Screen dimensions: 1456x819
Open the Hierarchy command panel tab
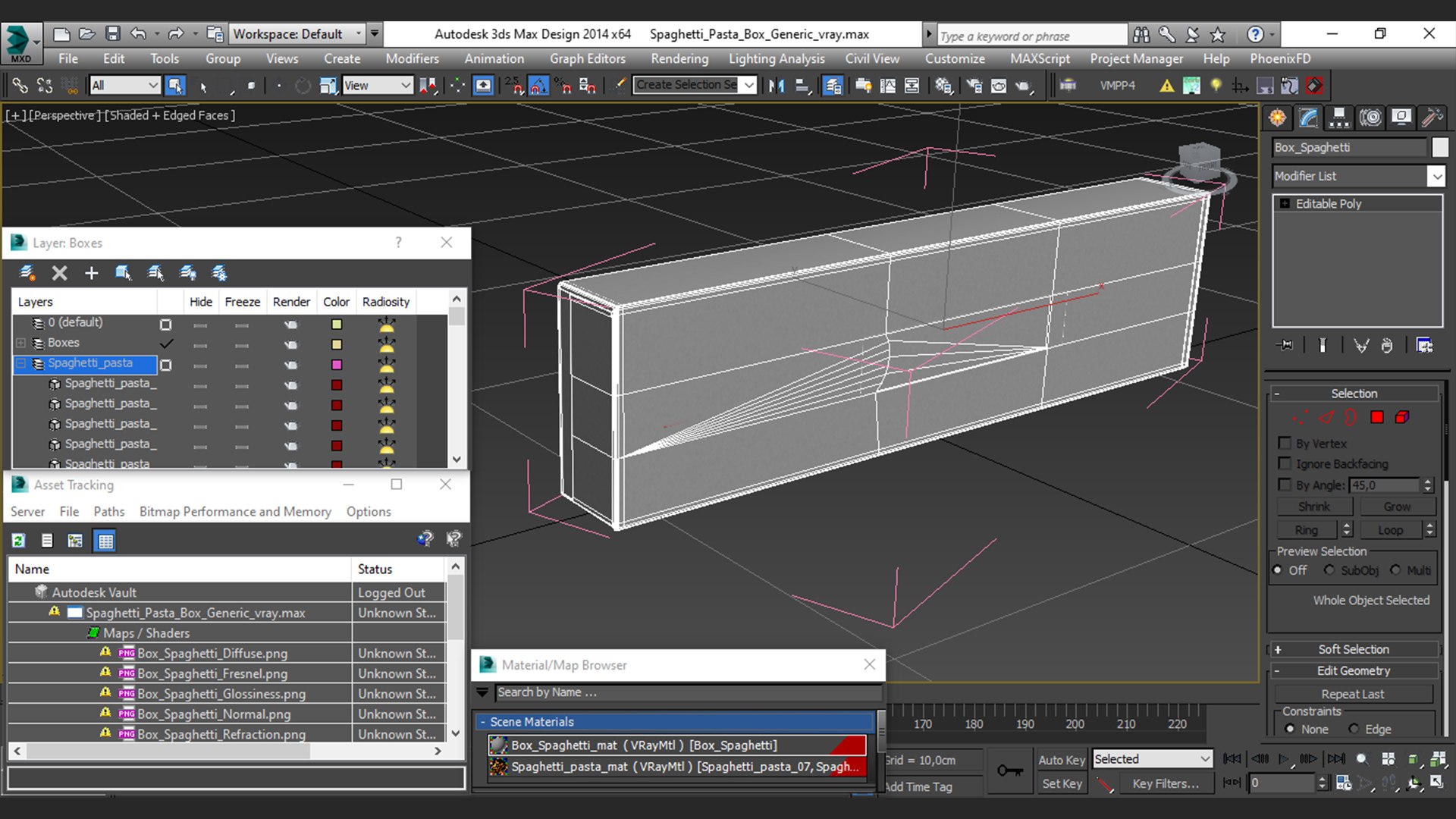pos(1339,118)
